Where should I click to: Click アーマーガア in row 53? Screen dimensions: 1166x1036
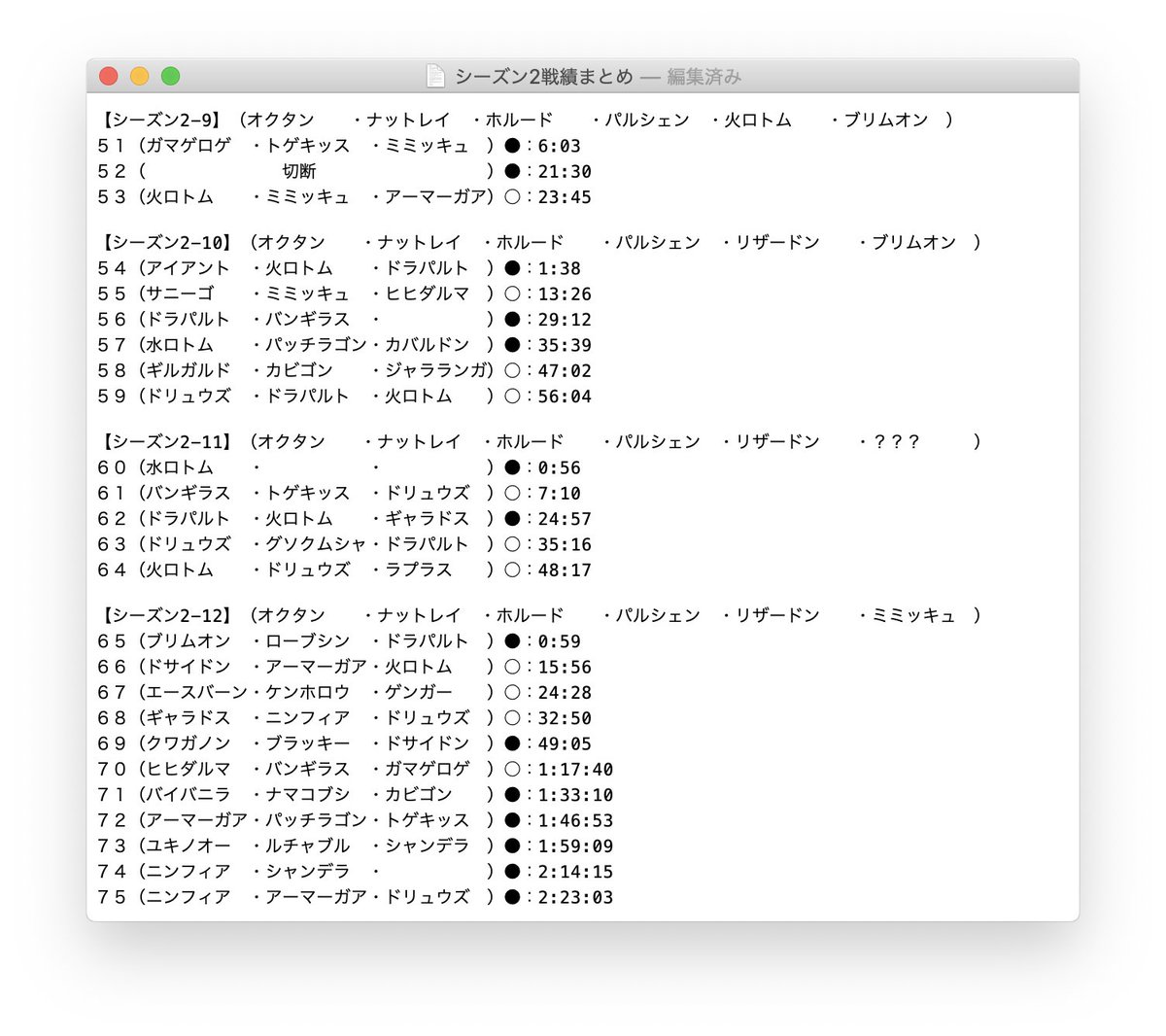[x=436, y=196]
